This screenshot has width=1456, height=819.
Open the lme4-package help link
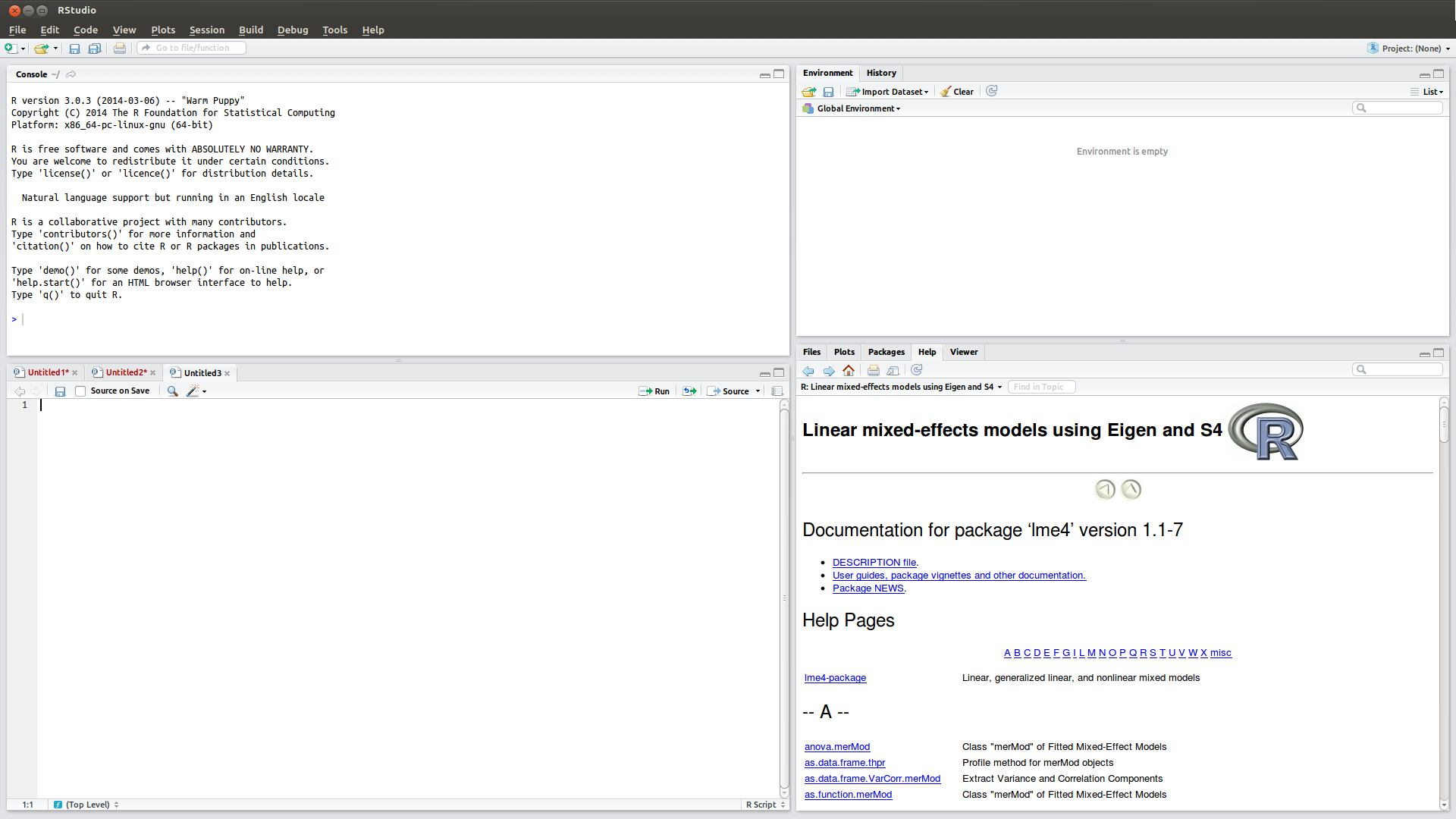[x=835, y=678]
